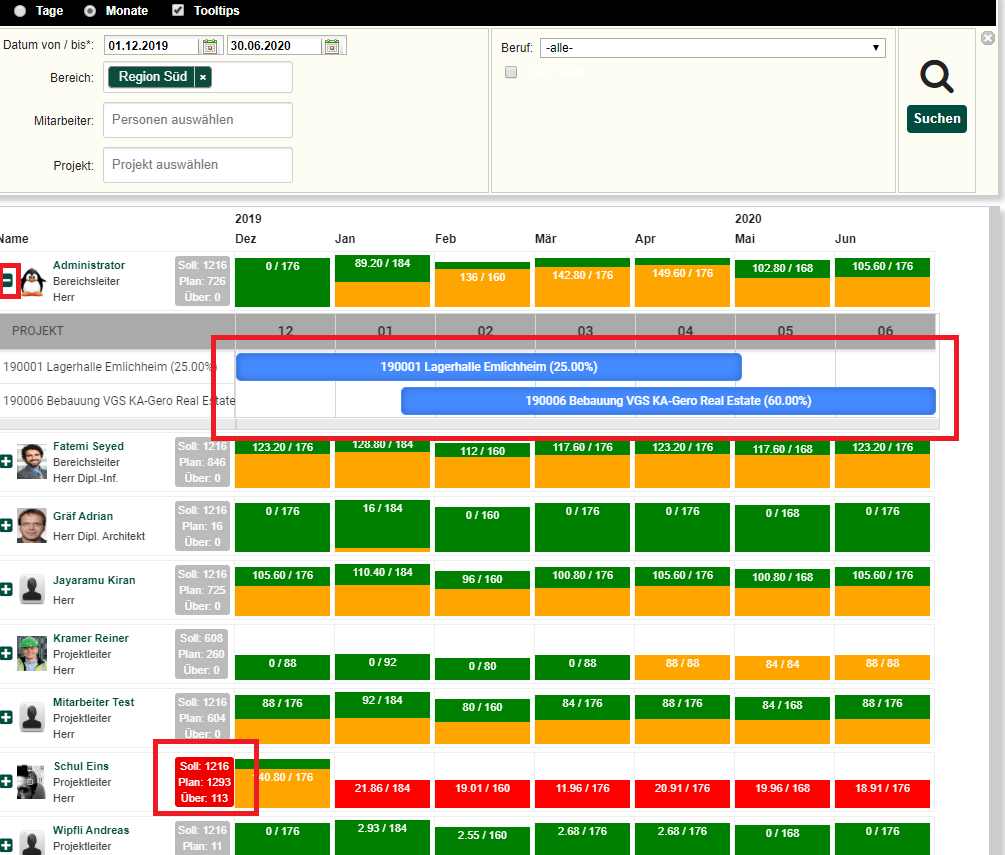
Task: Open the Beruf dropdown
Action: point(712,48)
